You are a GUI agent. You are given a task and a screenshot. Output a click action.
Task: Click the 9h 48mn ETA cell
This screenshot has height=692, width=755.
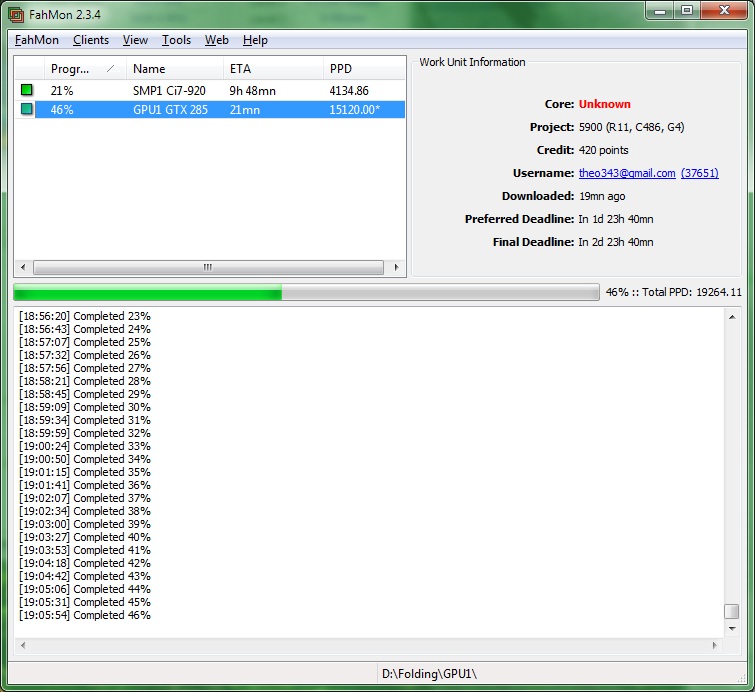coord(252,91)
